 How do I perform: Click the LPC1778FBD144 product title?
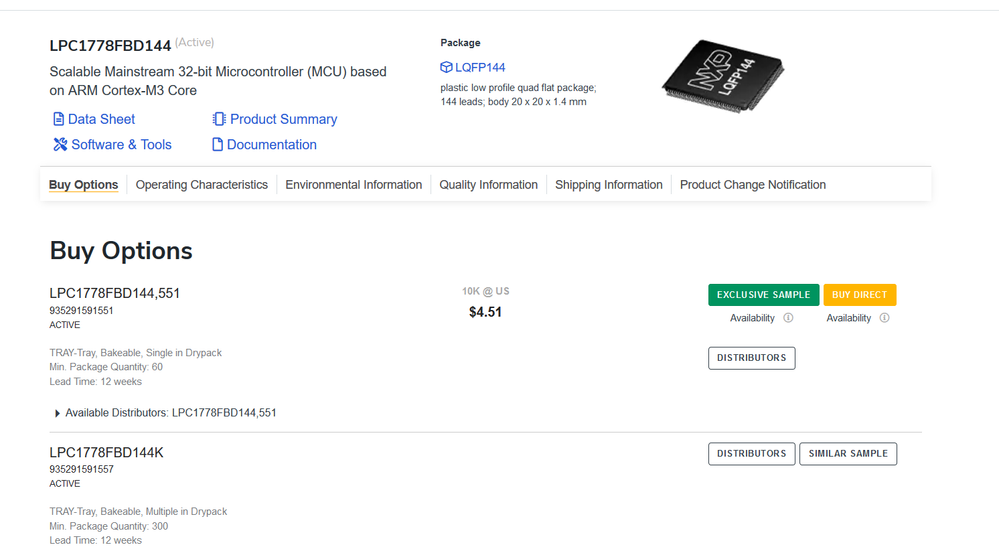(110, 46)
